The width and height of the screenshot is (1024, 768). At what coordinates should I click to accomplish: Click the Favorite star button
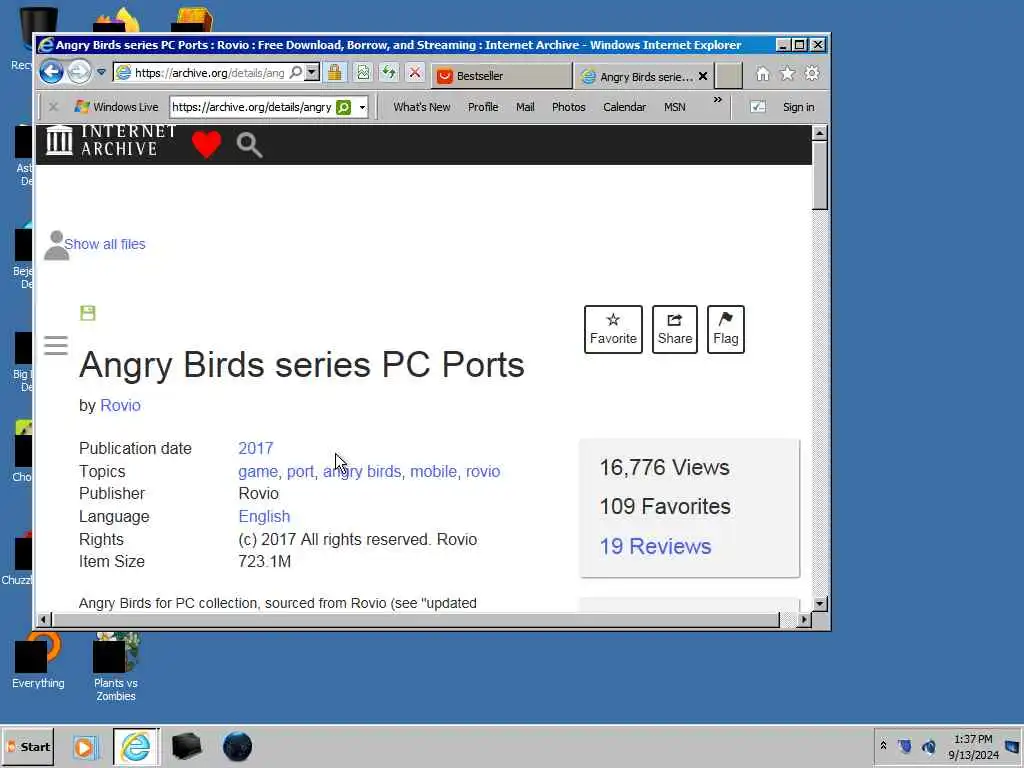point(613,329)
